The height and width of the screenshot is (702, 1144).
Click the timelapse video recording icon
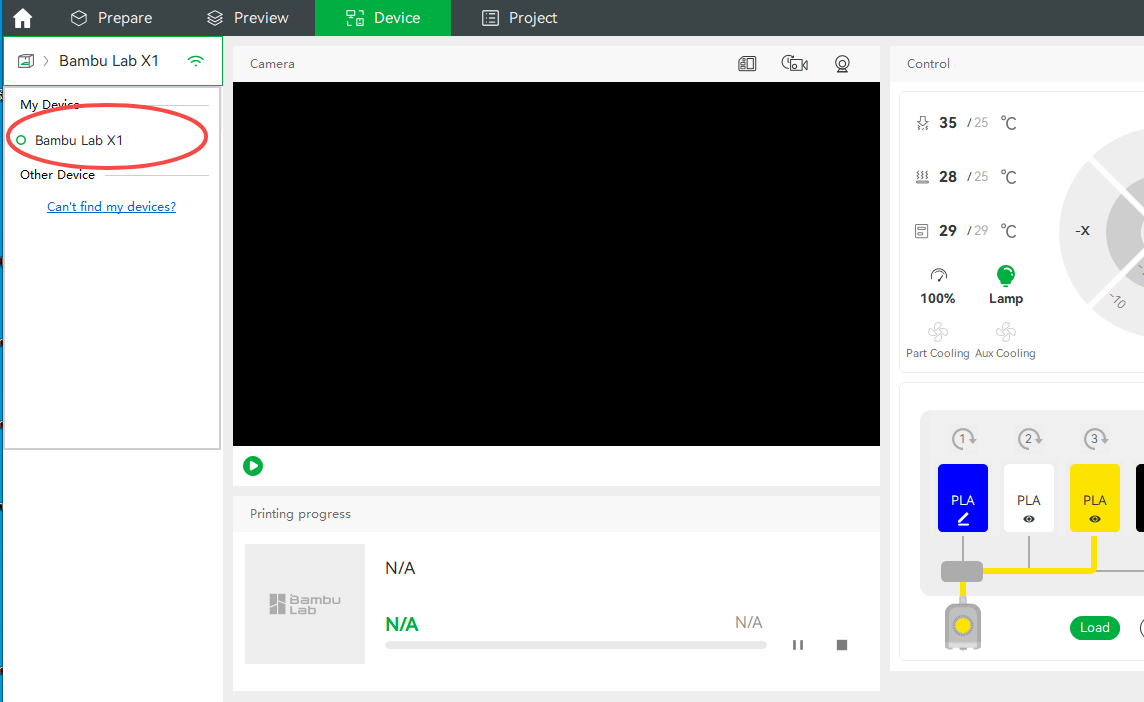795,63
